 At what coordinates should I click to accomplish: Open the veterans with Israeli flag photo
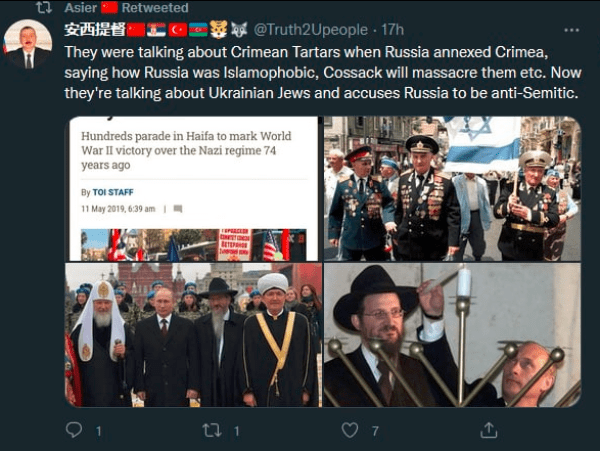point(452,189)
